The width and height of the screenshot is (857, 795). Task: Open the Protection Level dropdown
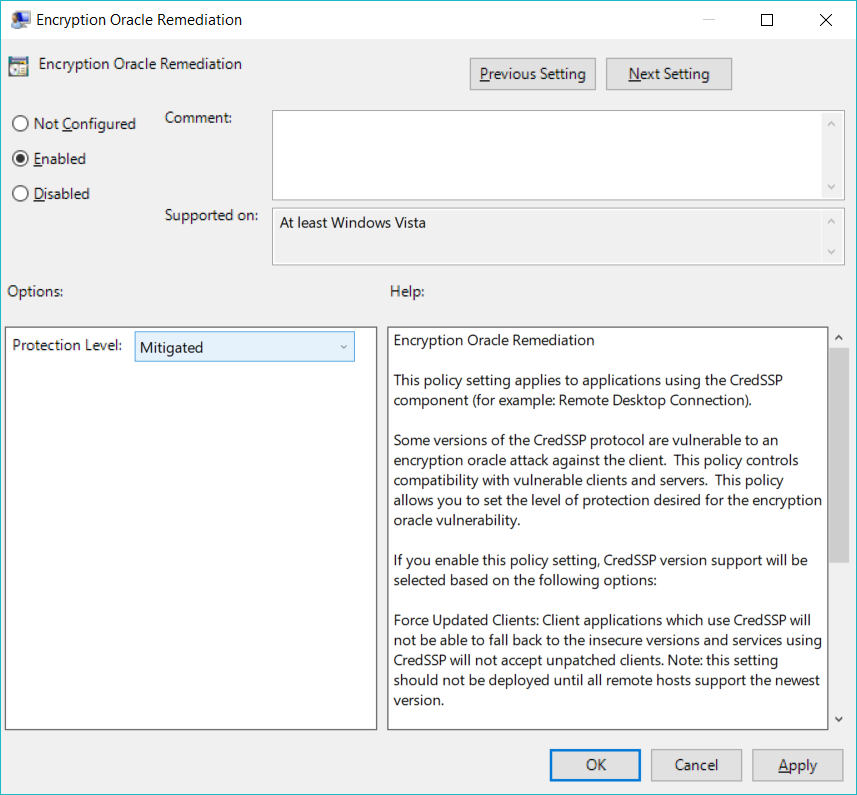(x=244, y=347)
